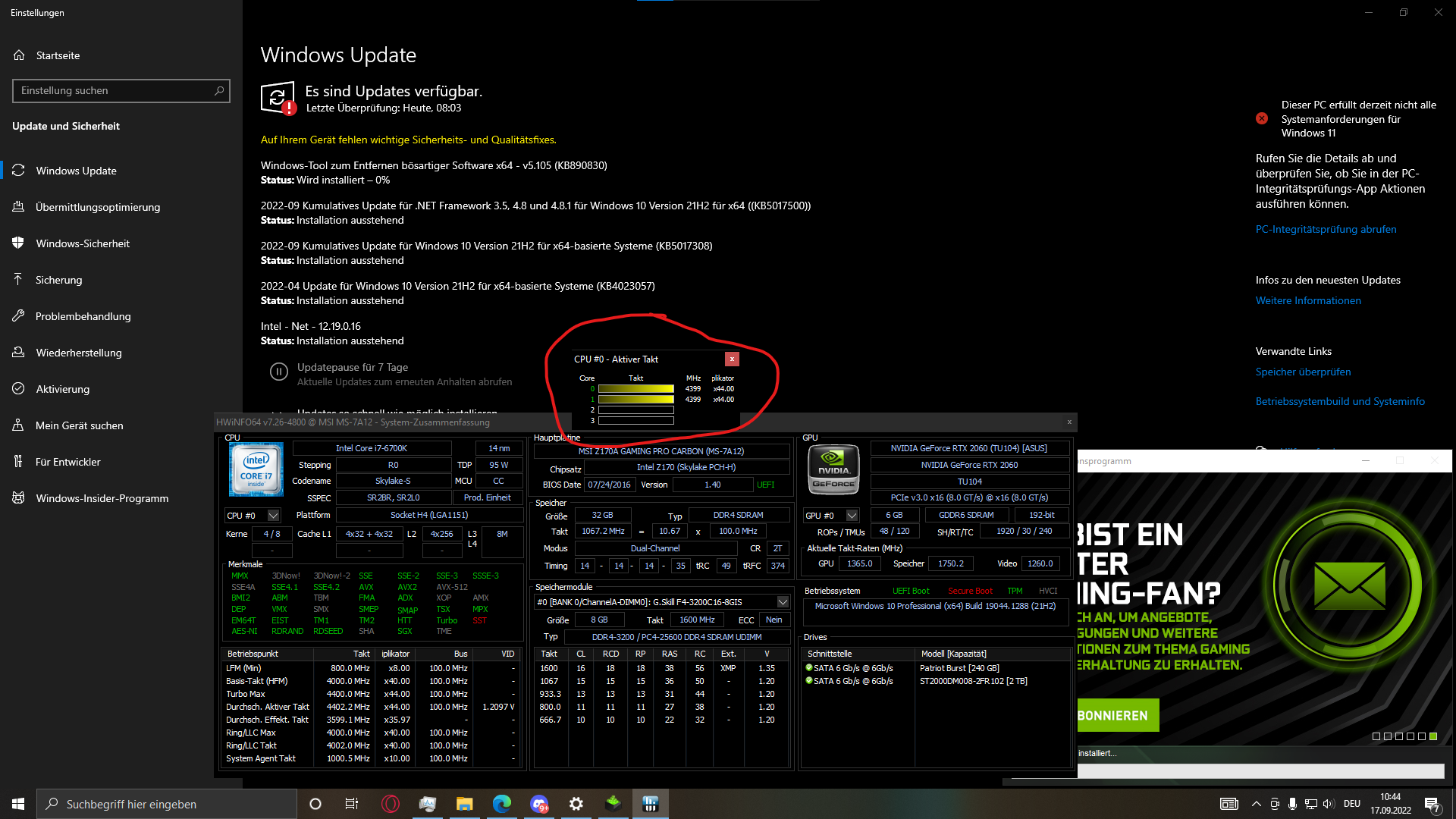Click the microphone icon in system tray

[1292, 804]
